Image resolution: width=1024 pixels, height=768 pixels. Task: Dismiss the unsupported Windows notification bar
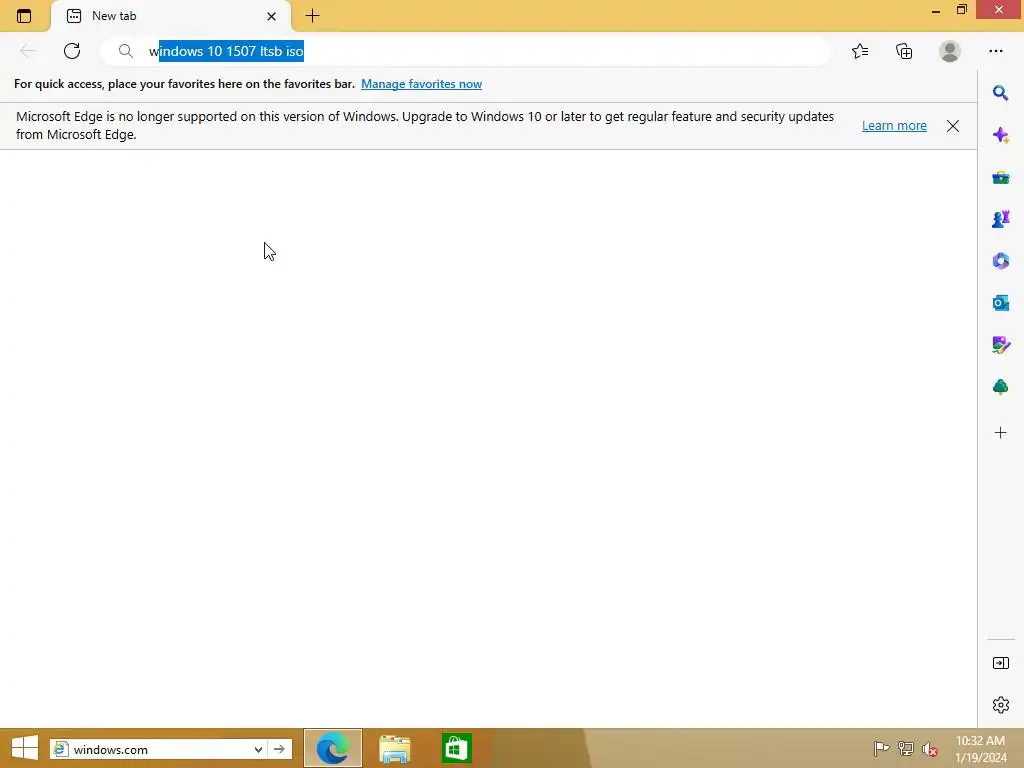tap(953, 126)
